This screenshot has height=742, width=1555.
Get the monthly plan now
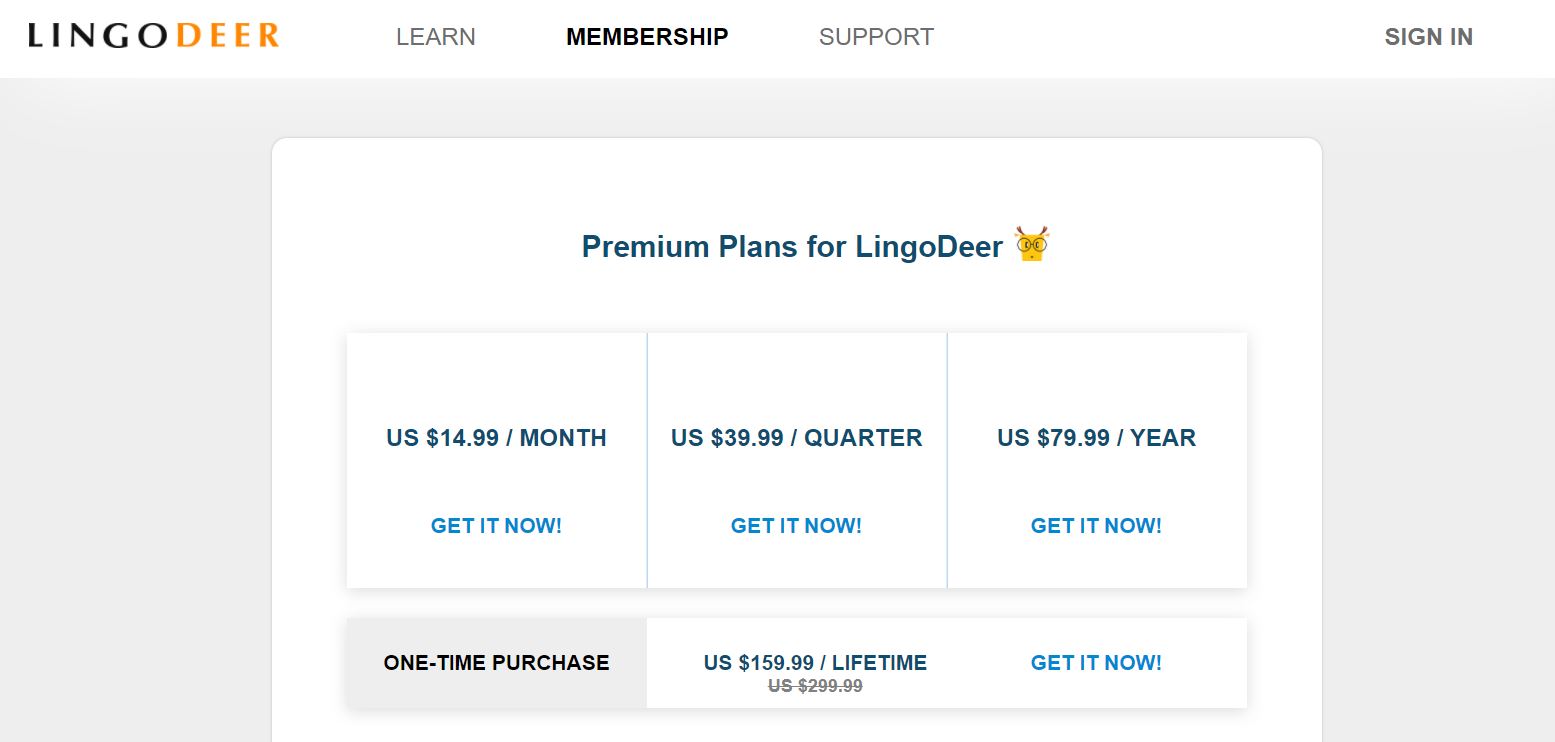pyautogui.click(x=496, y=526)
